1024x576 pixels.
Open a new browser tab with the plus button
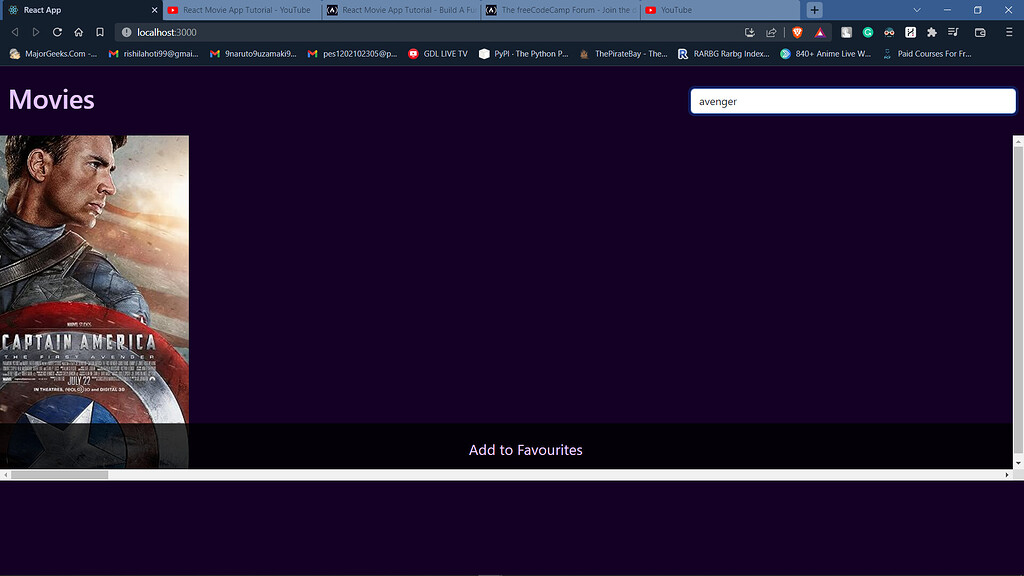814,9
